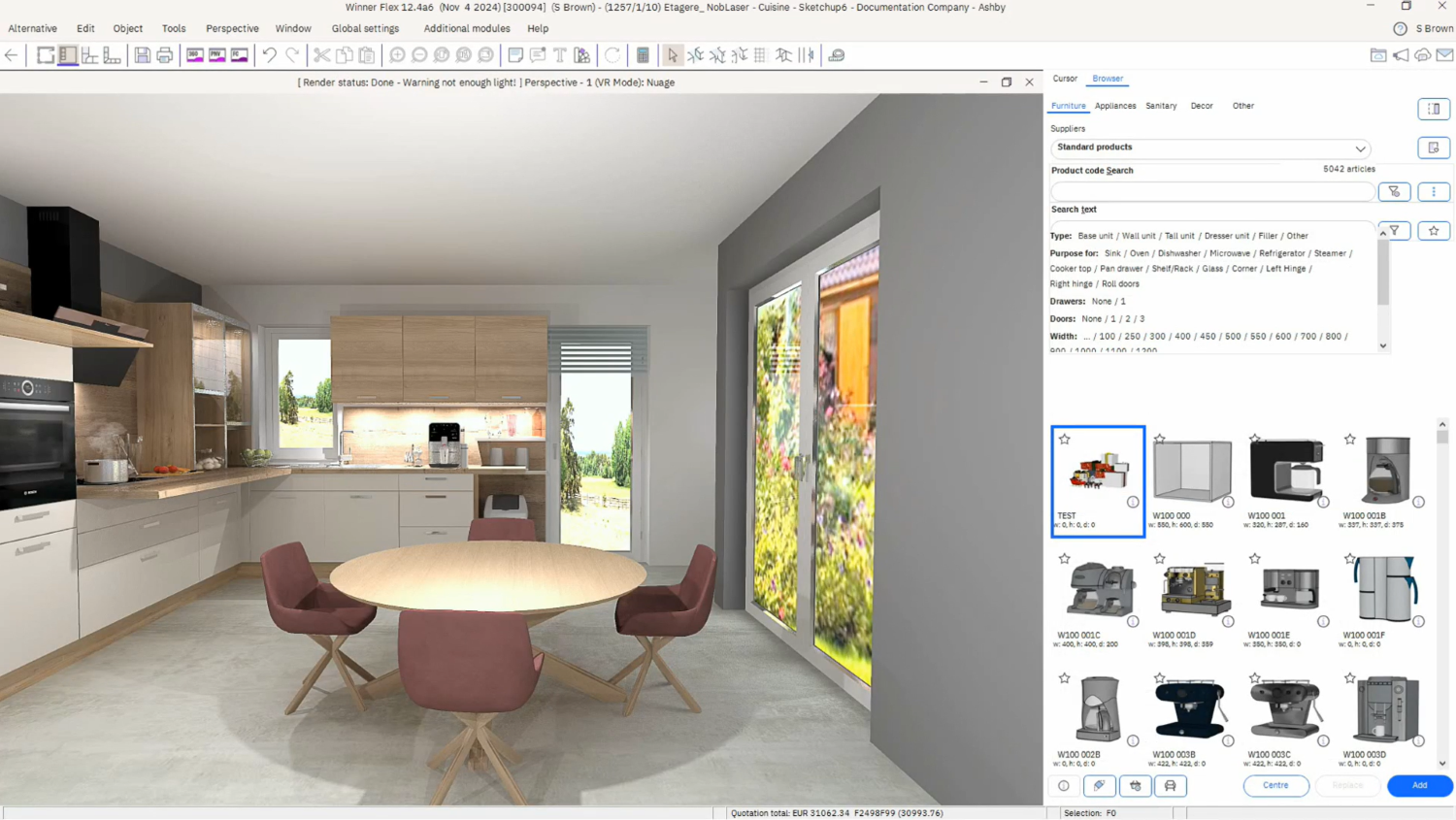Select the W100 003D coffee machine thumbnail
This screenshot has width=1456, height=820.
tap(1387, 709)
